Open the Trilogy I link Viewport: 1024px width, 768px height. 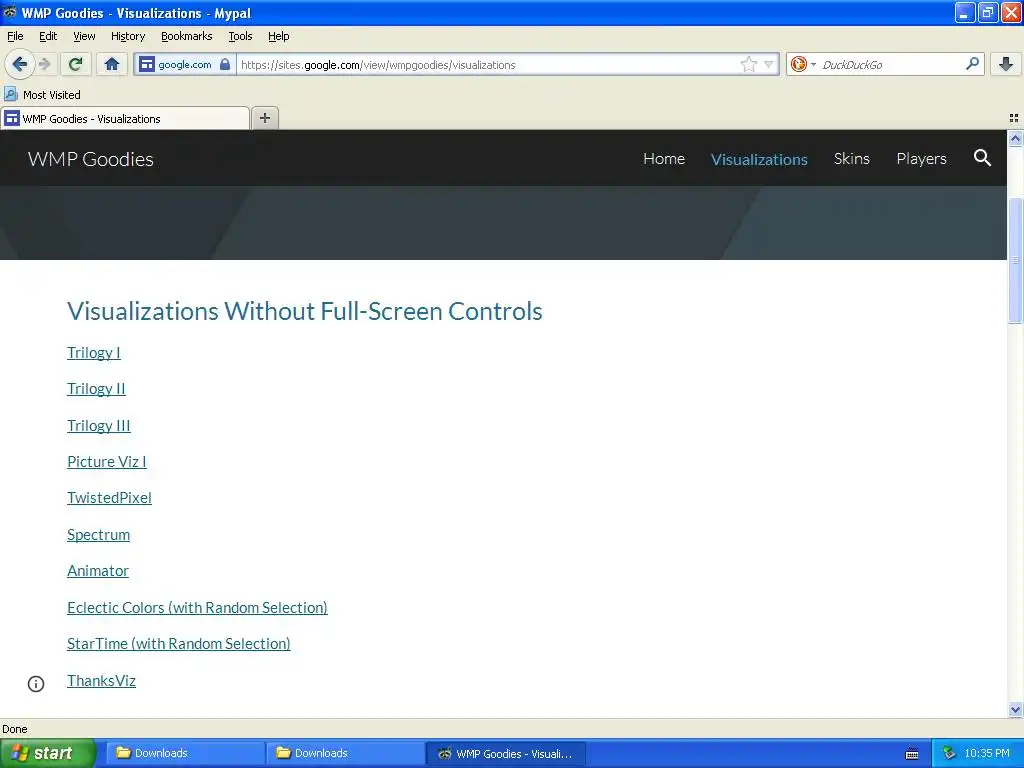pos(93,353)
